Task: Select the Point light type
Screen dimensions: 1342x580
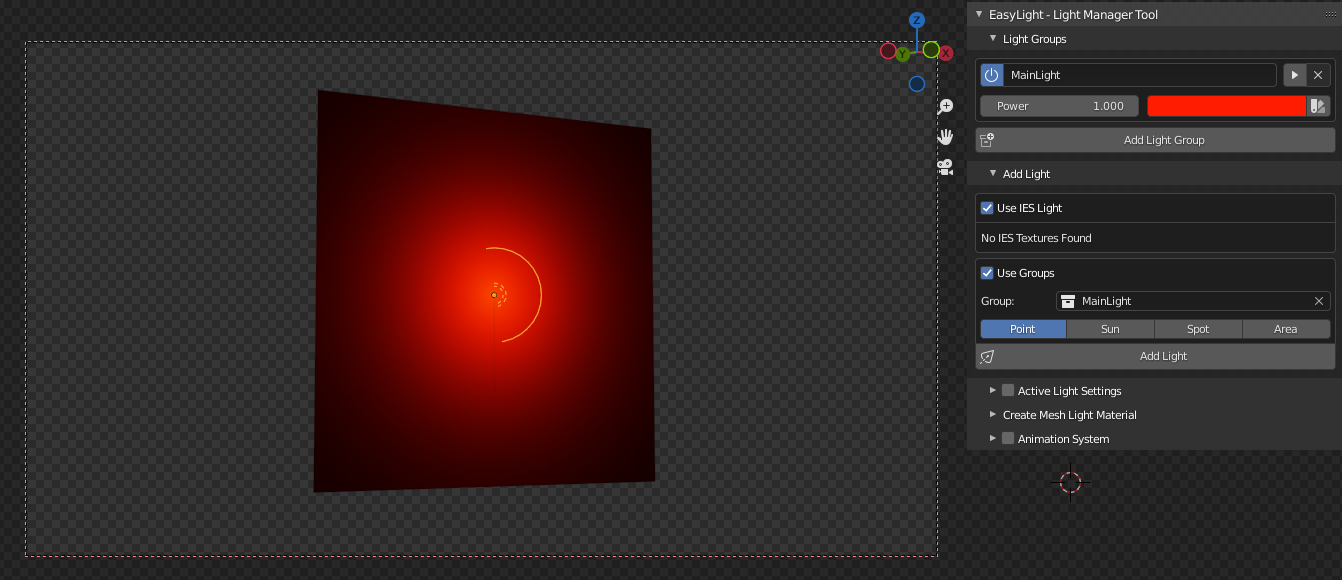Action: (1023, 329)
